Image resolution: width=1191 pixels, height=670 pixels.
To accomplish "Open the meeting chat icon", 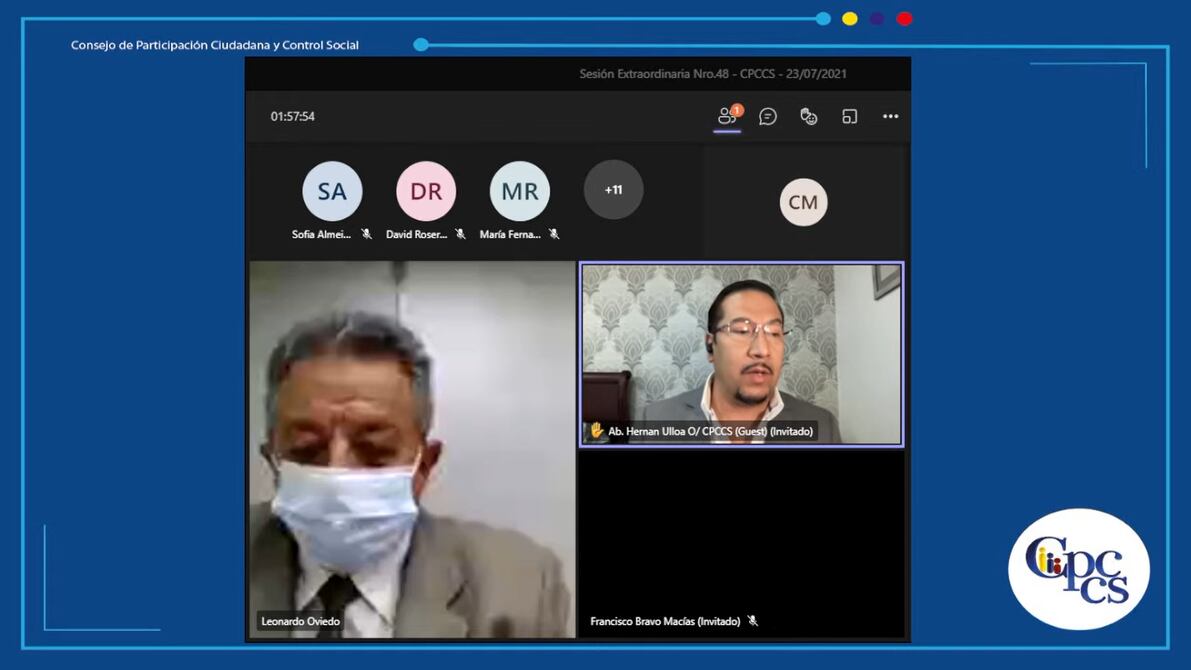I will pos(768,117).
